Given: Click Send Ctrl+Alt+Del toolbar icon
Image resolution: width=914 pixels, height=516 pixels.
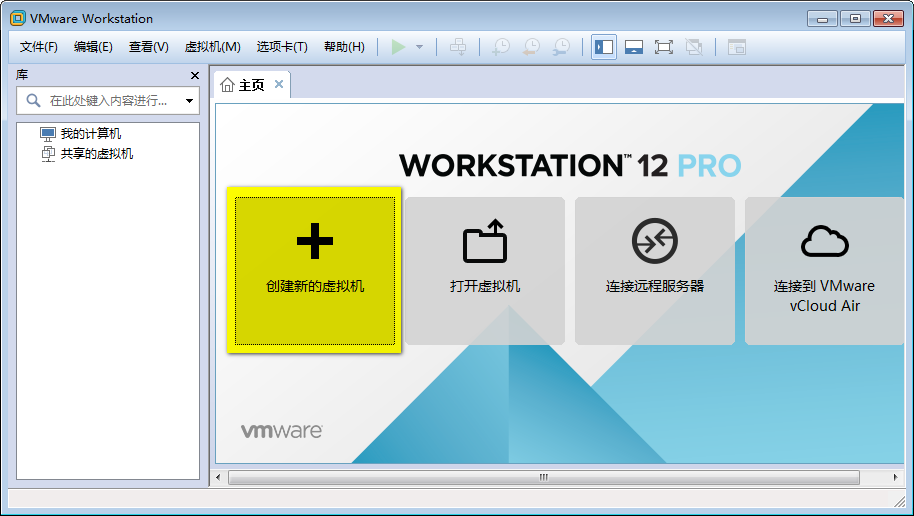Looking at the screenshot, I should tap(458, 47).
